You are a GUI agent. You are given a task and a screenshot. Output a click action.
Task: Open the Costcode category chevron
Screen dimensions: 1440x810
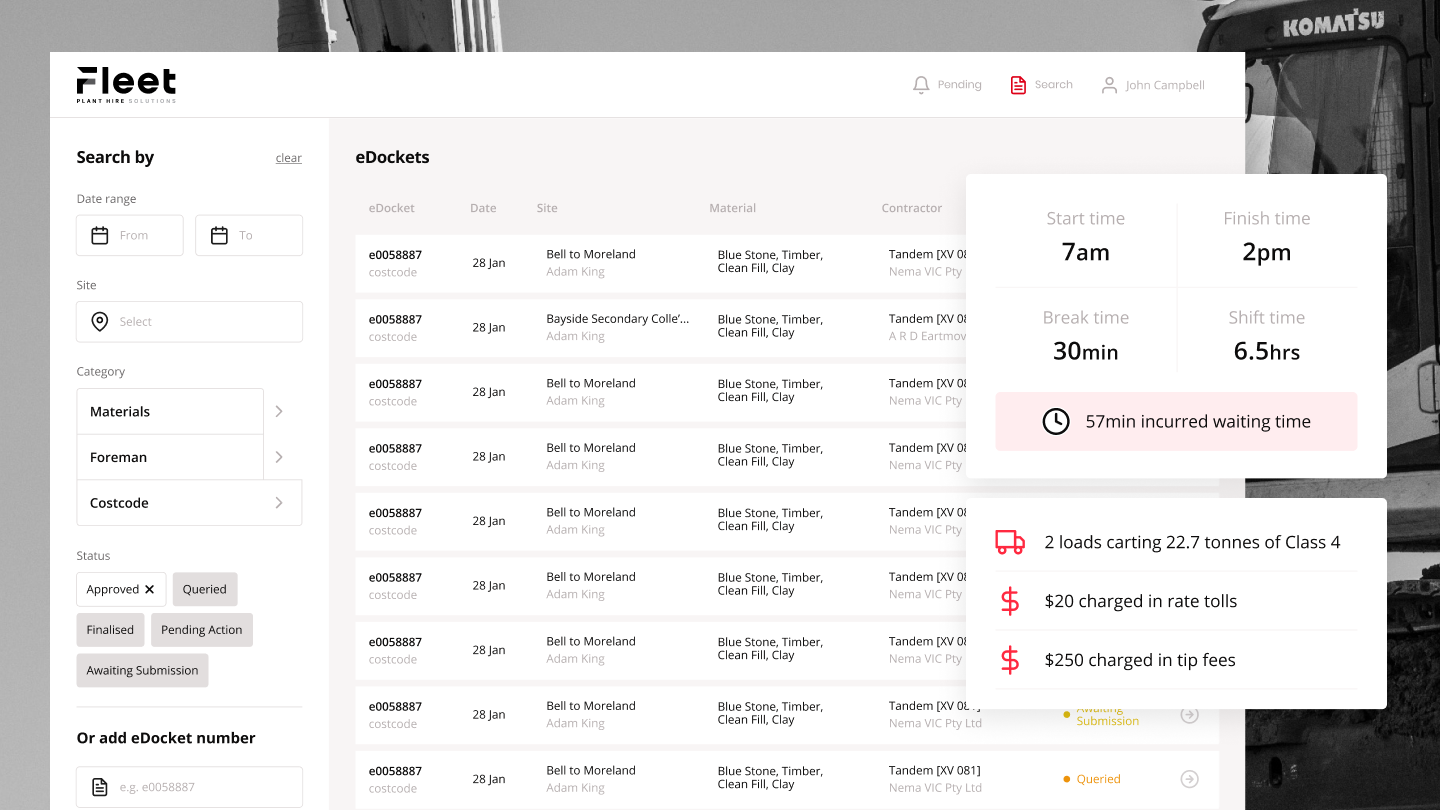coord(278,502)
